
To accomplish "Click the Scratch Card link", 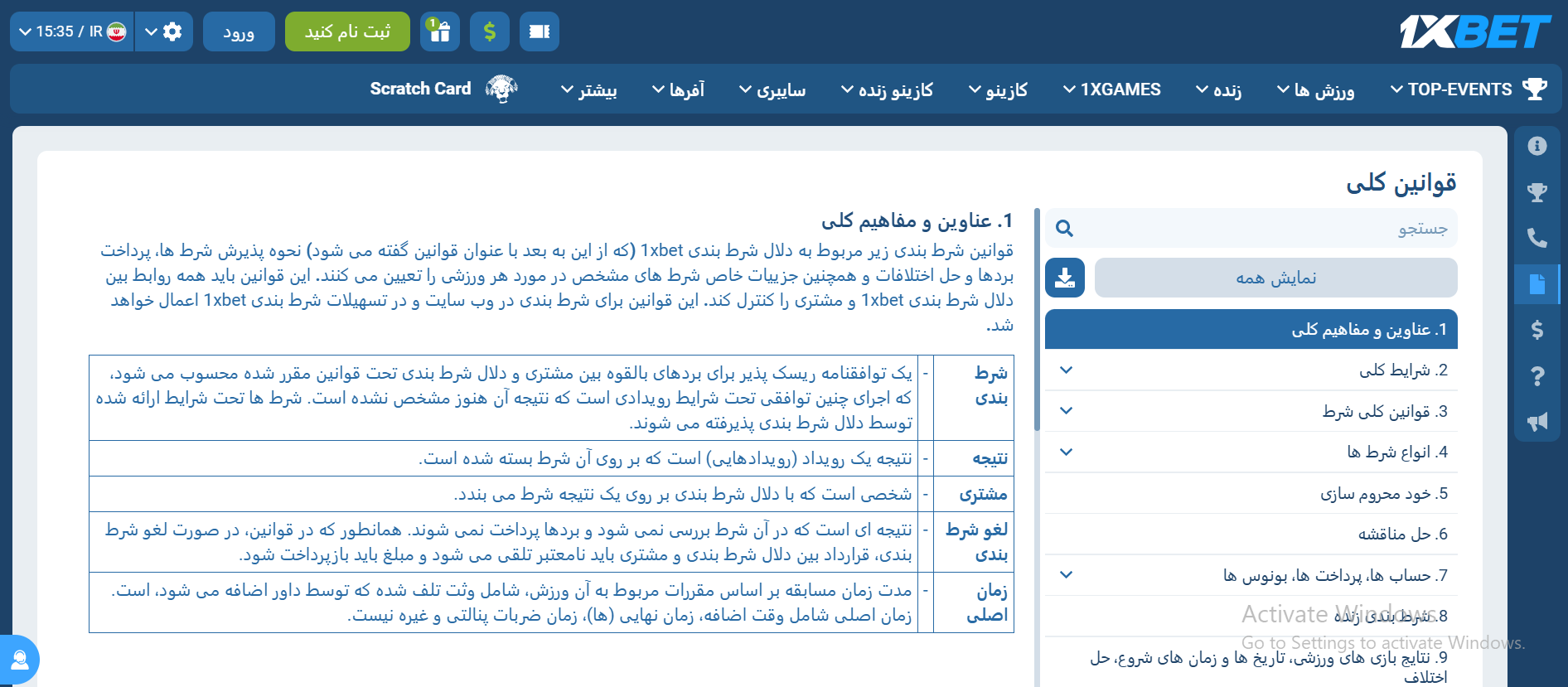I will click(x=420, y=89).
